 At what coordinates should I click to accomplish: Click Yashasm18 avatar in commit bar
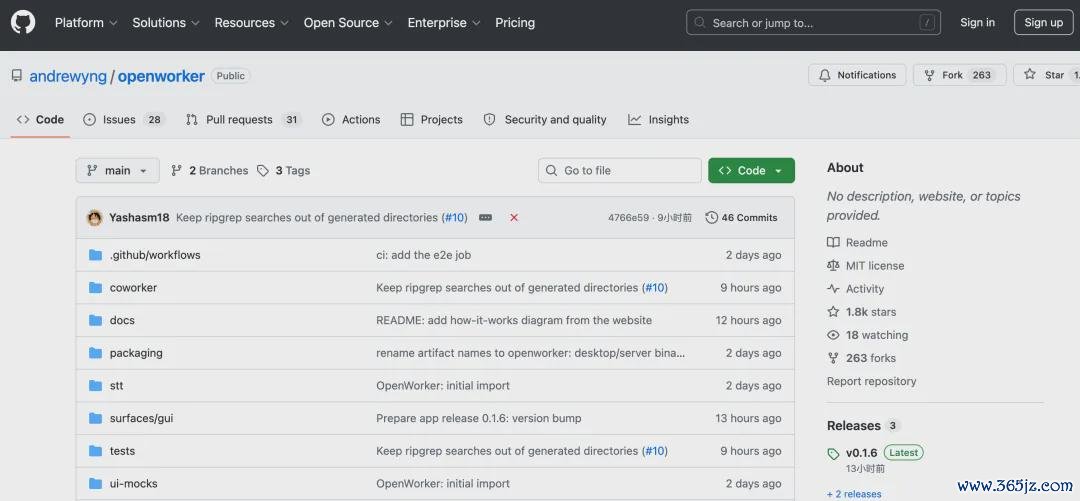point(94,218)
